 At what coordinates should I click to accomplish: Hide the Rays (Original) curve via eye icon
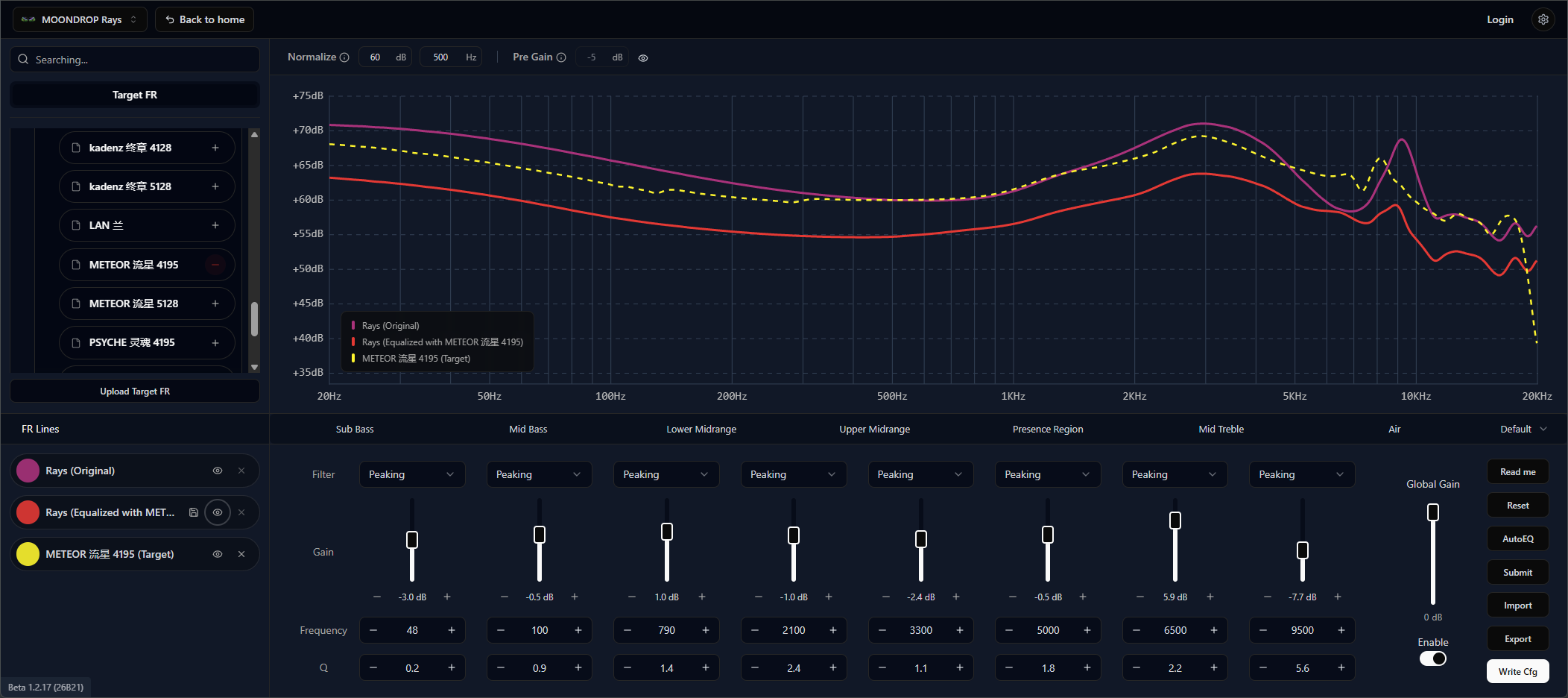[x=218, y=471]
